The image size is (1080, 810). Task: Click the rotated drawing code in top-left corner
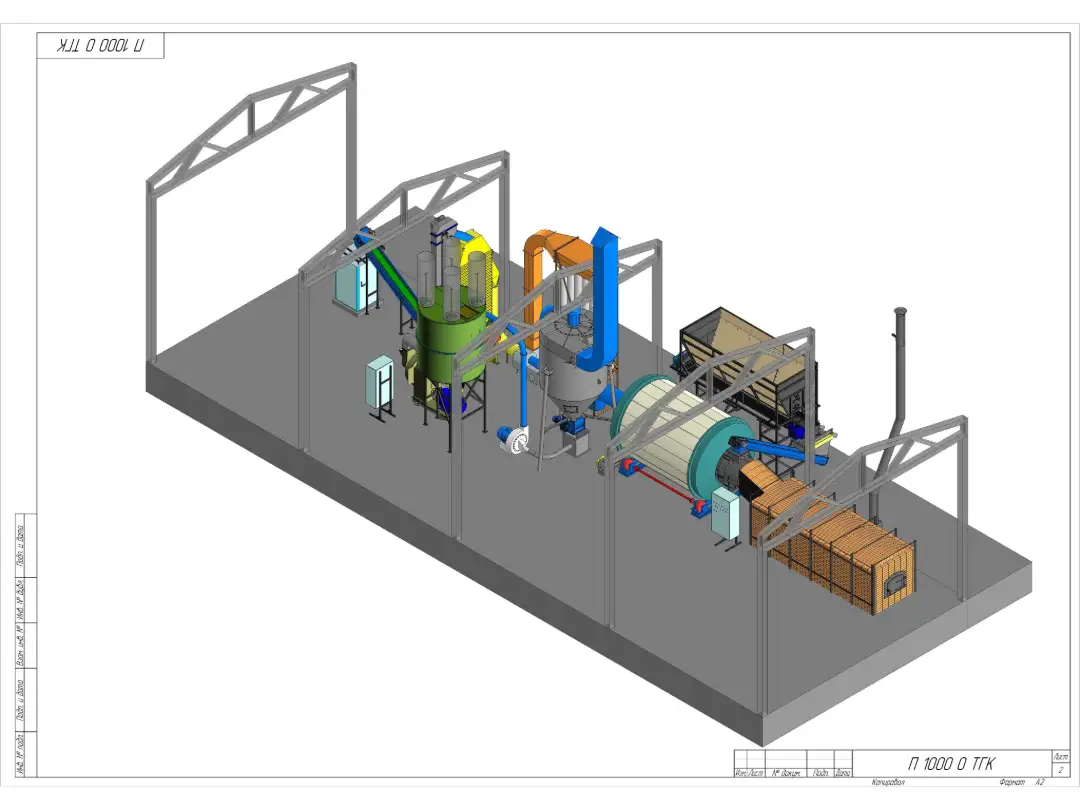(100, 46)
